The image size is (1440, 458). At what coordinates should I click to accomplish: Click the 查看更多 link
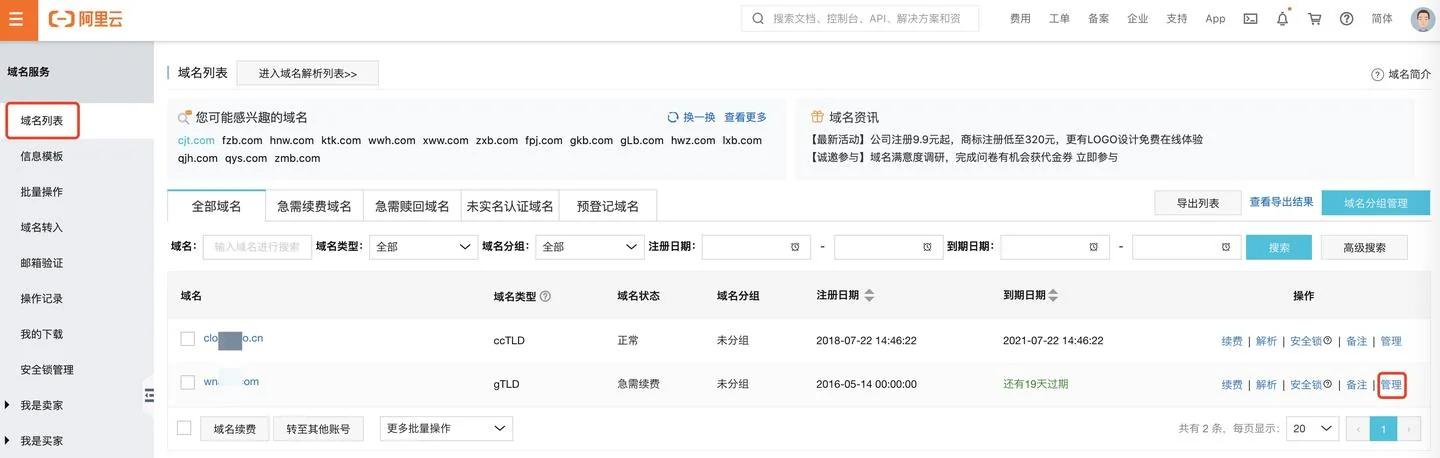[746, 117]
